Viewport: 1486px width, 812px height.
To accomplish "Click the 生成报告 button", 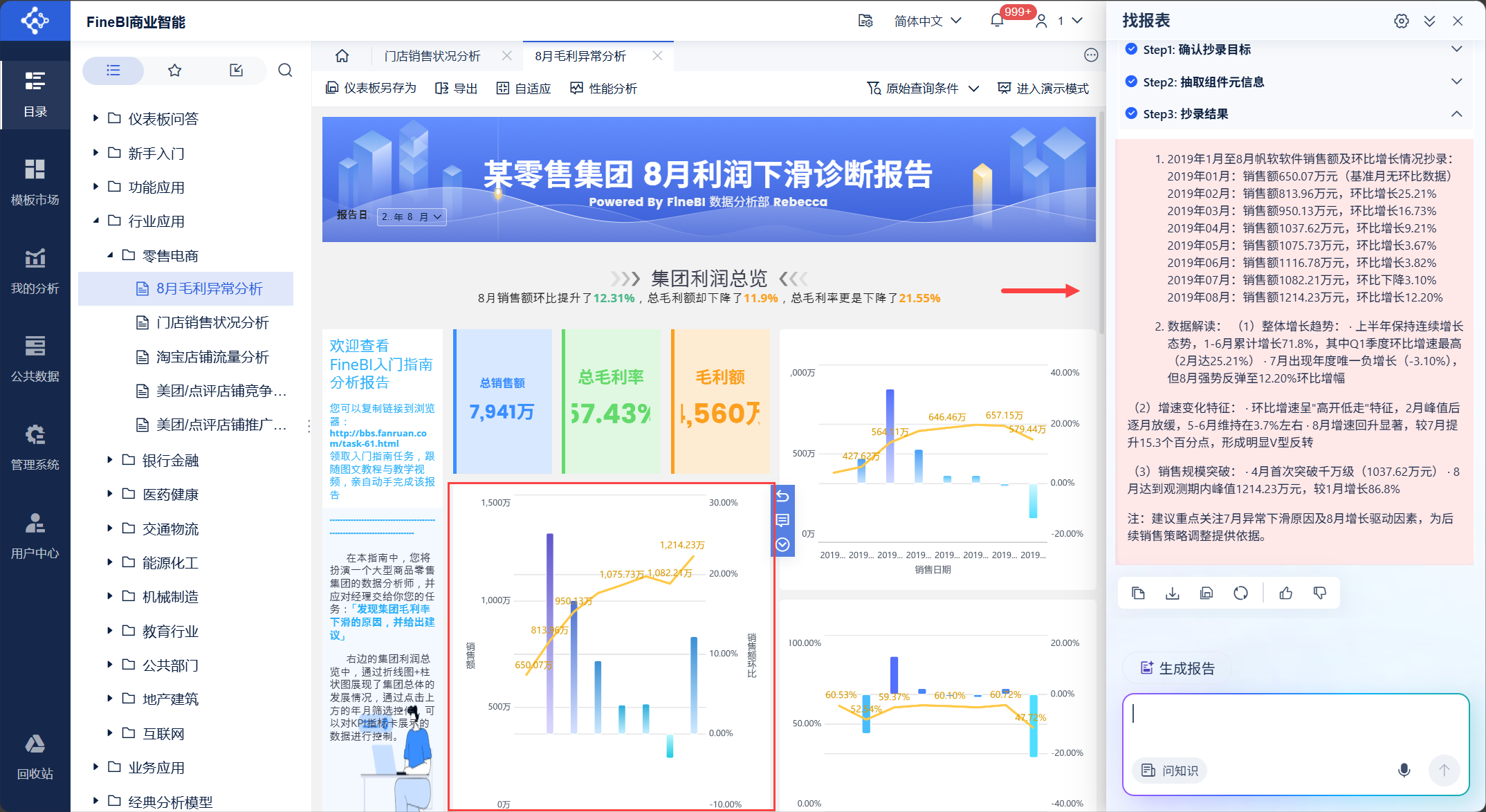I will coord(1177,668).
